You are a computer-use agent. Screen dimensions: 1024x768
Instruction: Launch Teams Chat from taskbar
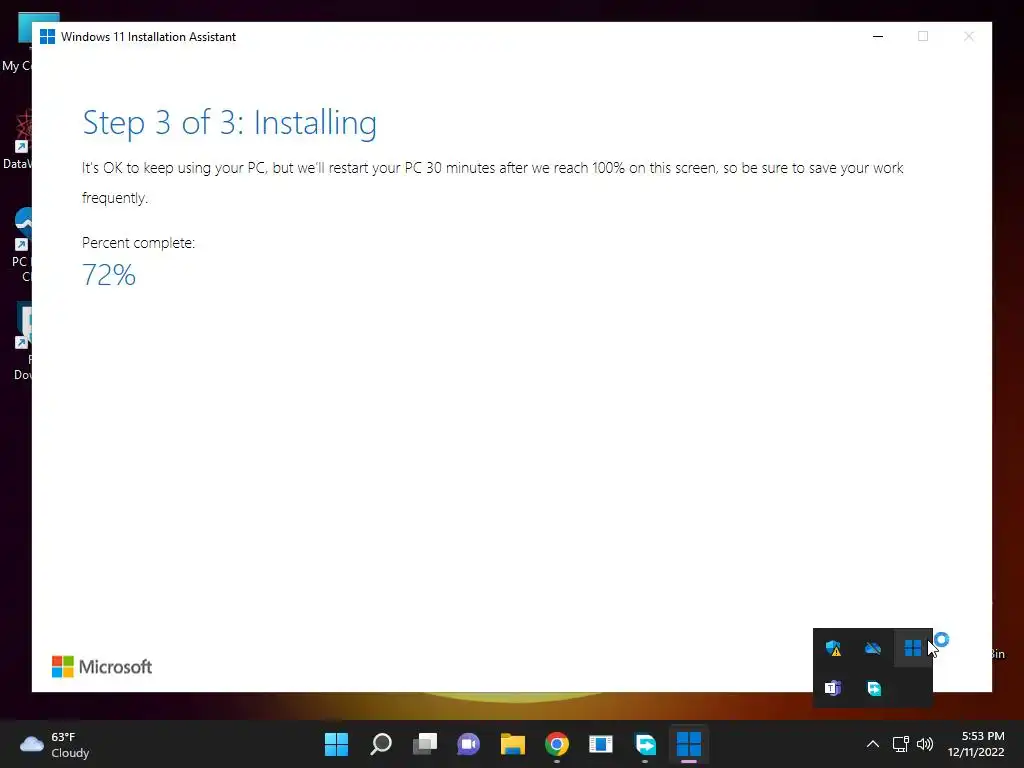468,744
